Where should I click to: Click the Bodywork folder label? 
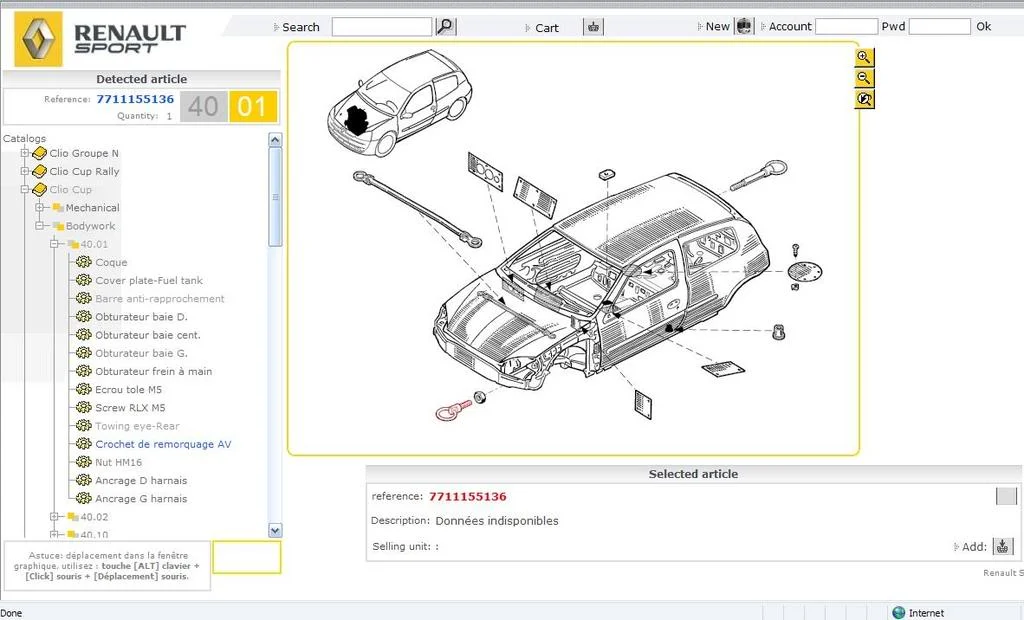(90, 226)
